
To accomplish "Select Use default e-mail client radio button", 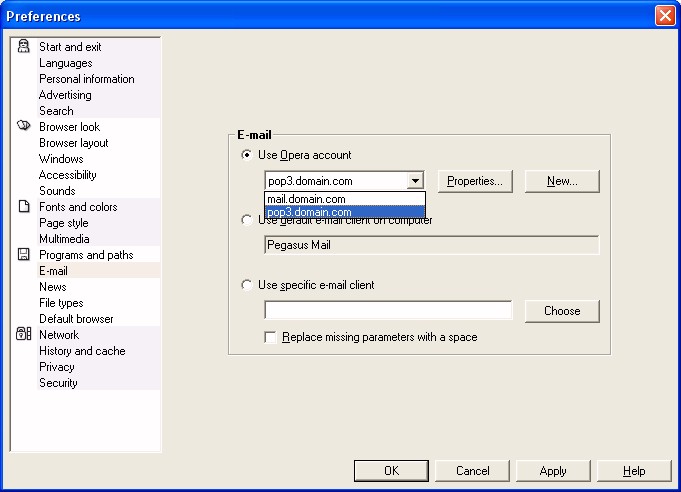I will (246, 220).
